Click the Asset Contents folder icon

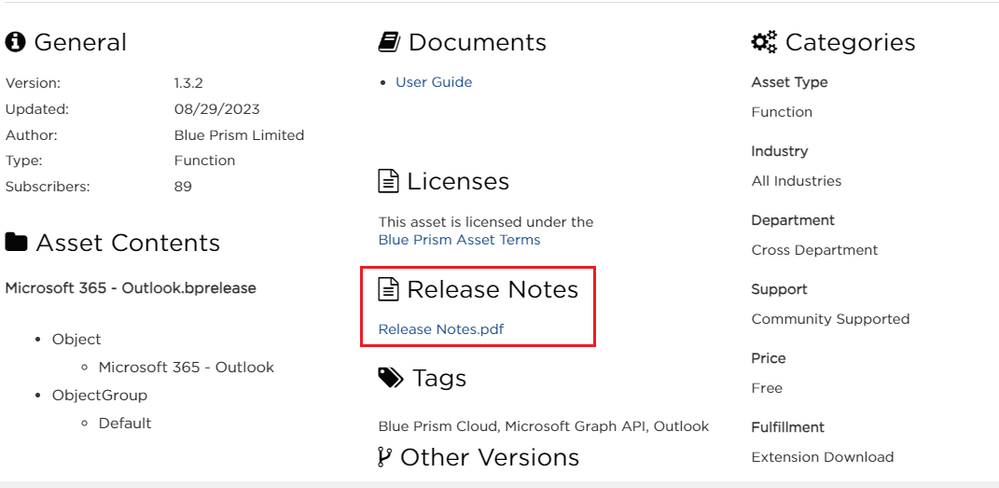pos(16,243)
